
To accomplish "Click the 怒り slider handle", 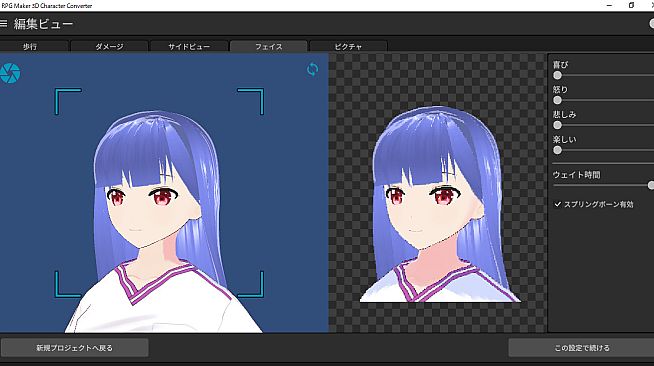I will coord(557,100).
